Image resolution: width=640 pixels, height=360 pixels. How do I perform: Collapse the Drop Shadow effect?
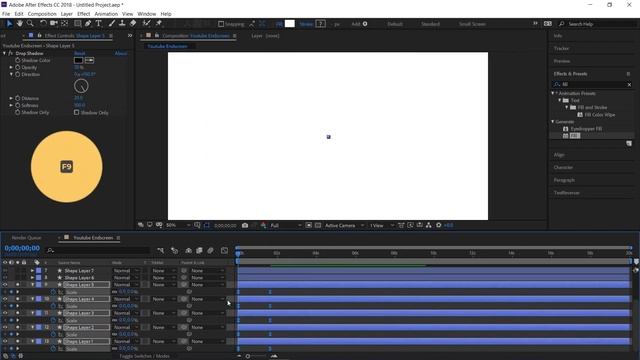(4, 53)
